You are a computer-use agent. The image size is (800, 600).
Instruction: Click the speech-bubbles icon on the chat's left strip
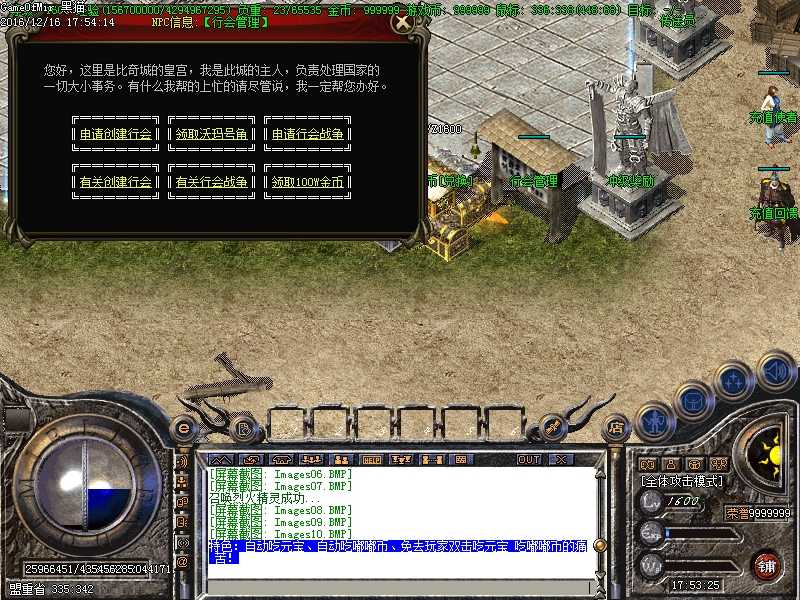[183, 502]
